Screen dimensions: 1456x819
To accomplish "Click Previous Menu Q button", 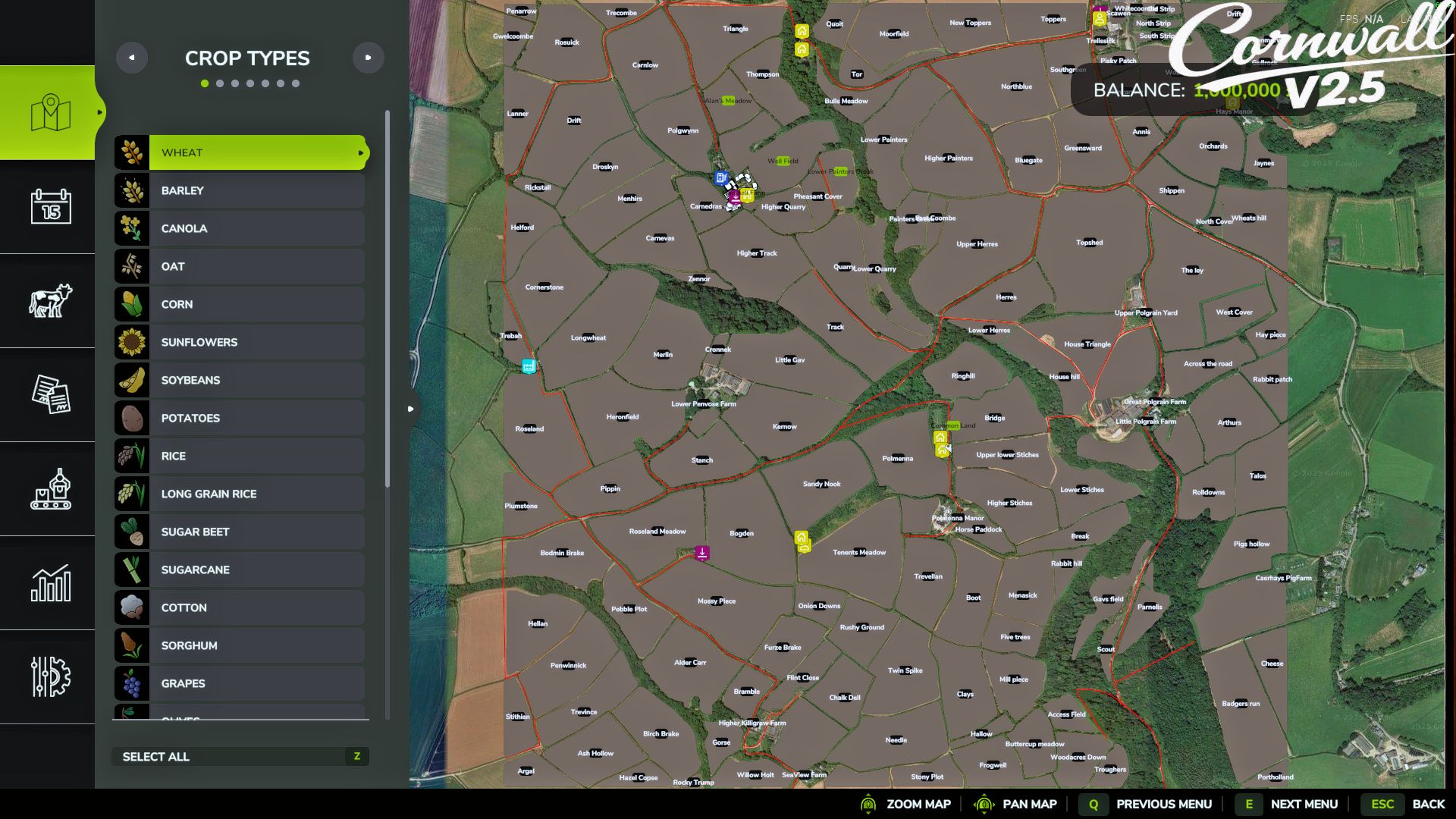I will pyautogui.click(x=1146, y=804).
